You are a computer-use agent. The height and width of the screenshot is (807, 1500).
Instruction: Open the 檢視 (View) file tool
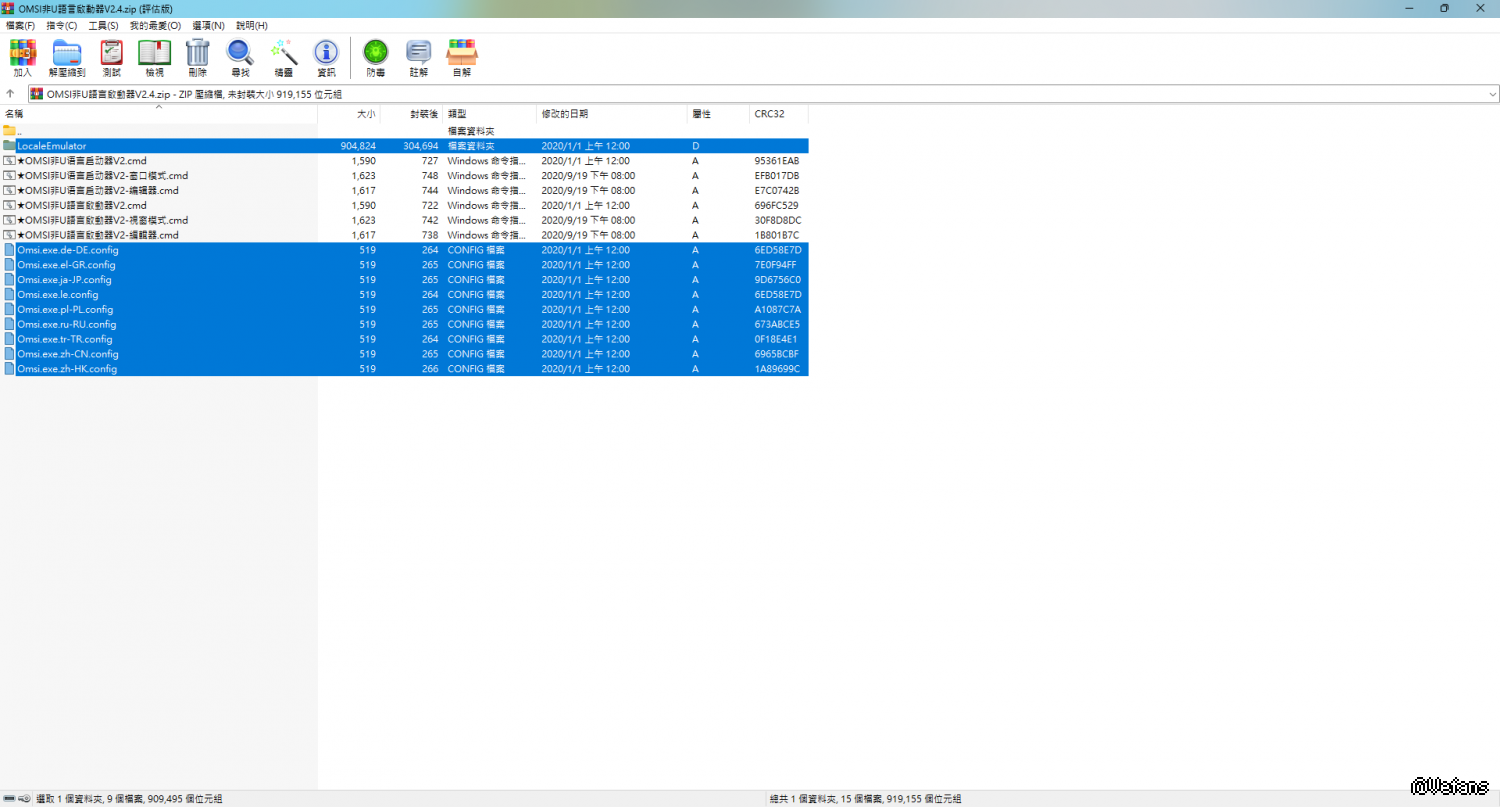click(x=154, y=58)
